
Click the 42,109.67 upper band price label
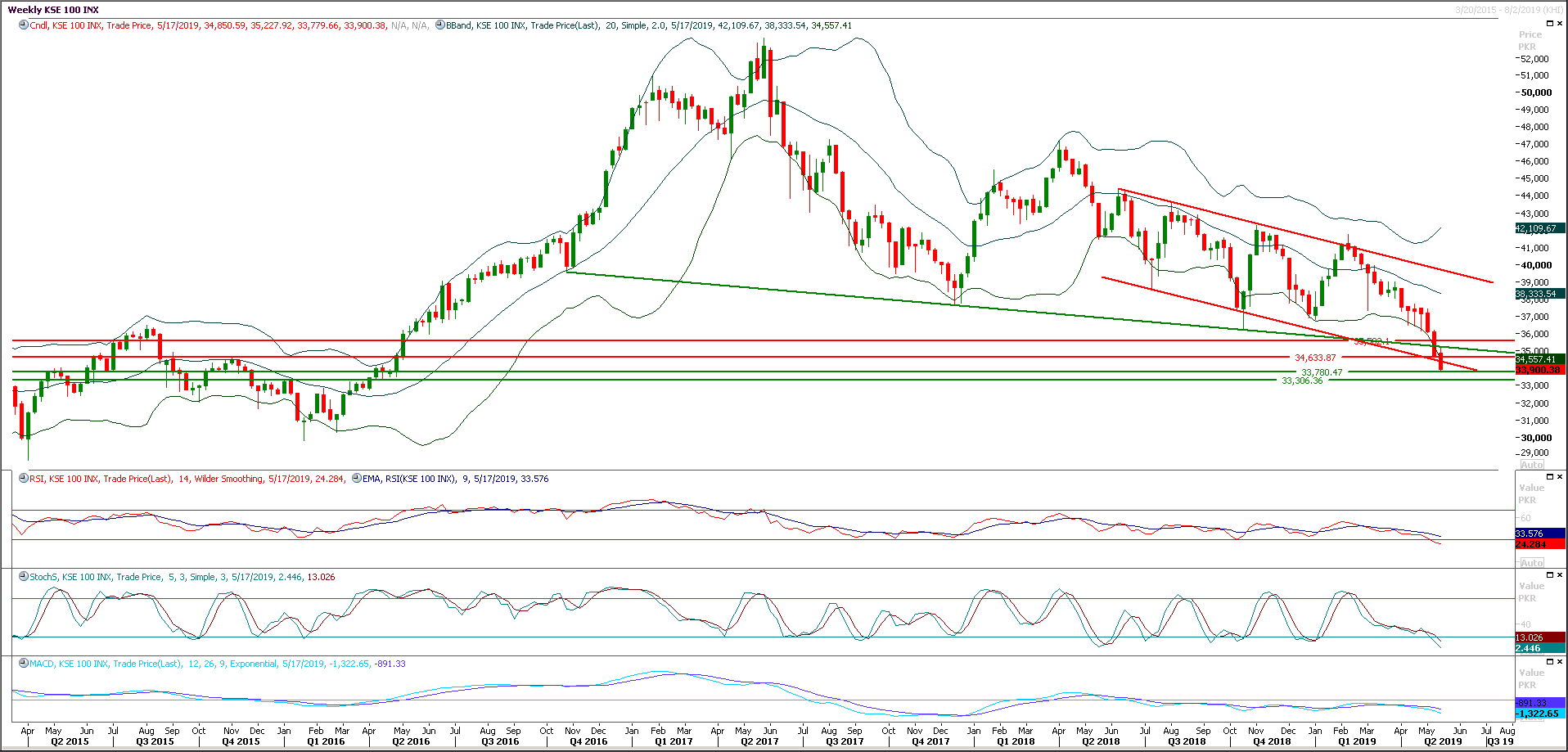tap(1535, 228)
